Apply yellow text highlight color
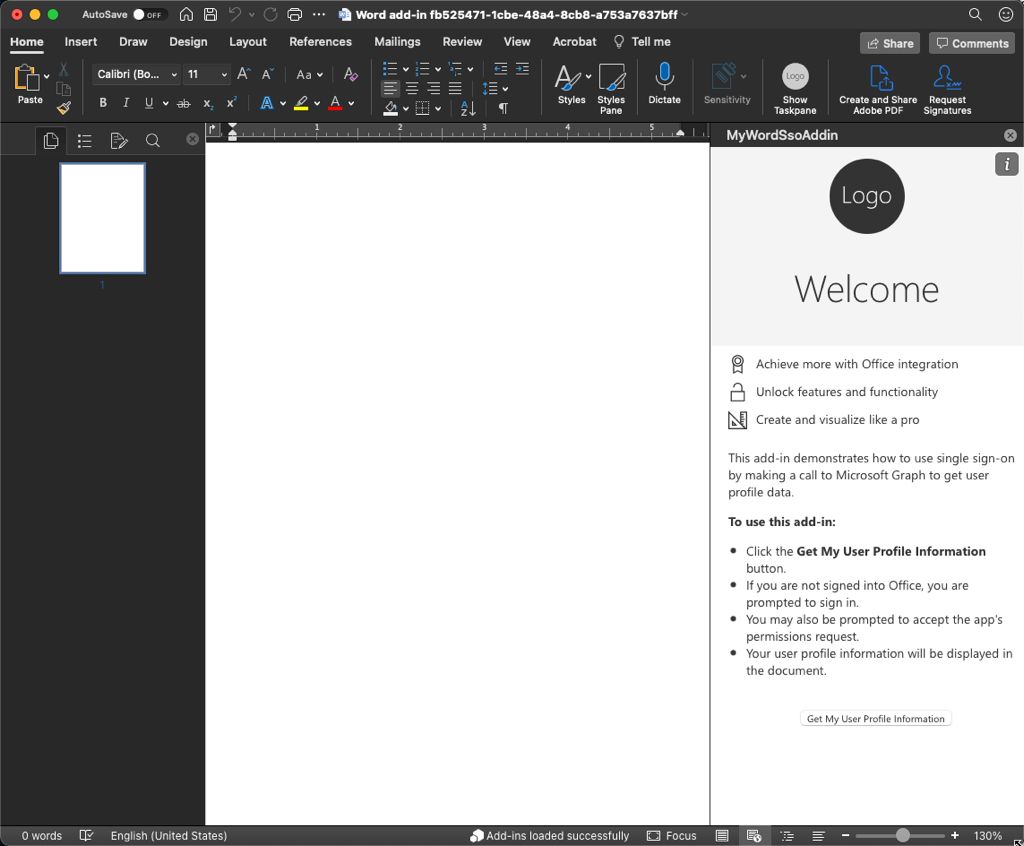This screenshot has width=1024, height=846. tap(301, 103)
